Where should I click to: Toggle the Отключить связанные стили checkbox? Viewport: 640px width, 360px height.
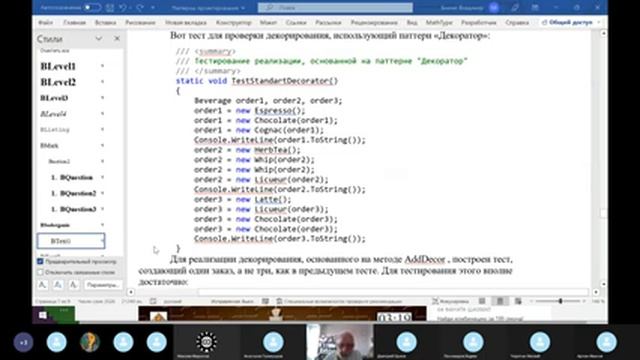click(40, 272)
